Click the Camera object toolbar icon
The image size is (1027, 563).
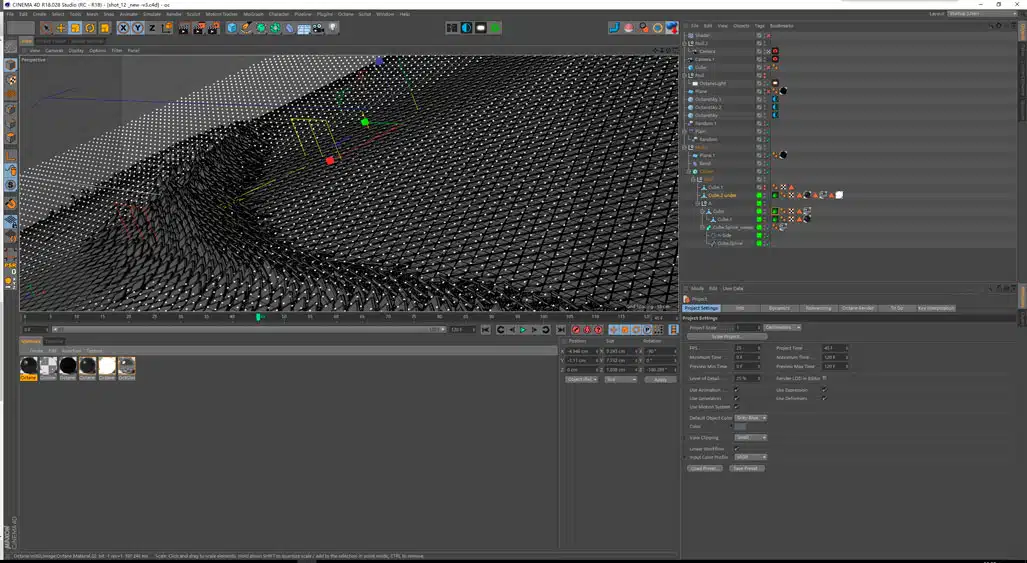318,28
